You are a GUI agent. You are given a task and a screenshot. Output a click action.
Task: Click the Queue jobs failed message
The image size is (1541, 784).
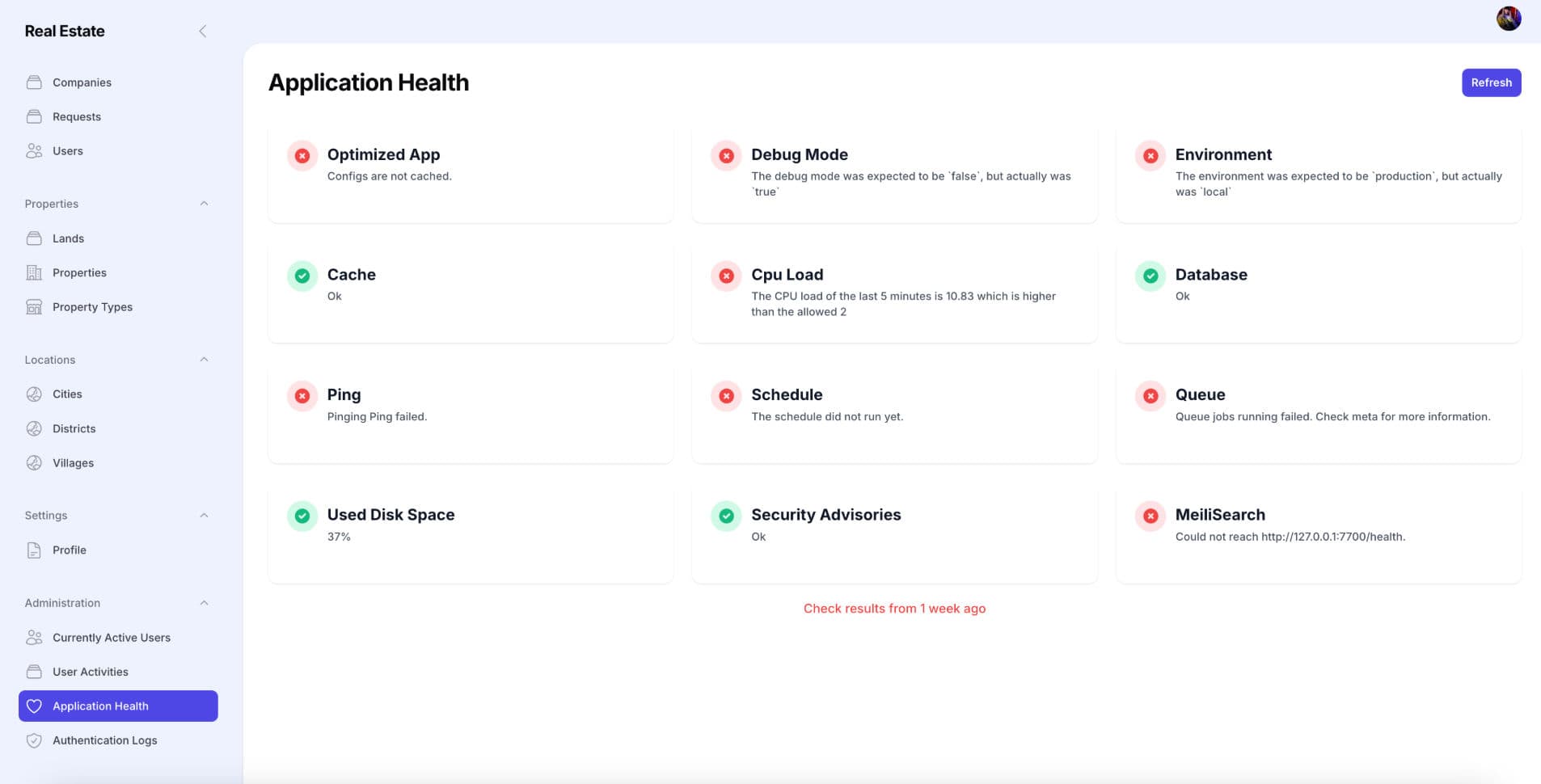click(1332, 417)
